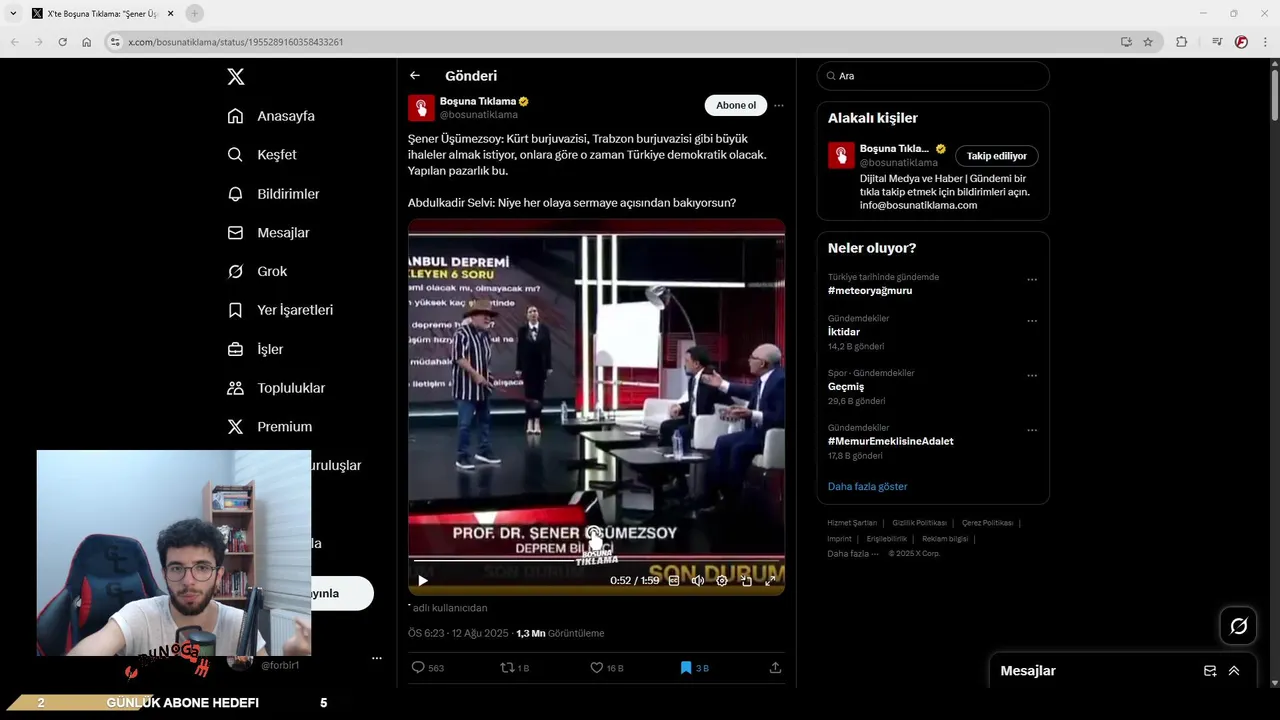This screenshot has width=1280, height=720.
Task: Reload the browser page
Action: [62, 42]
